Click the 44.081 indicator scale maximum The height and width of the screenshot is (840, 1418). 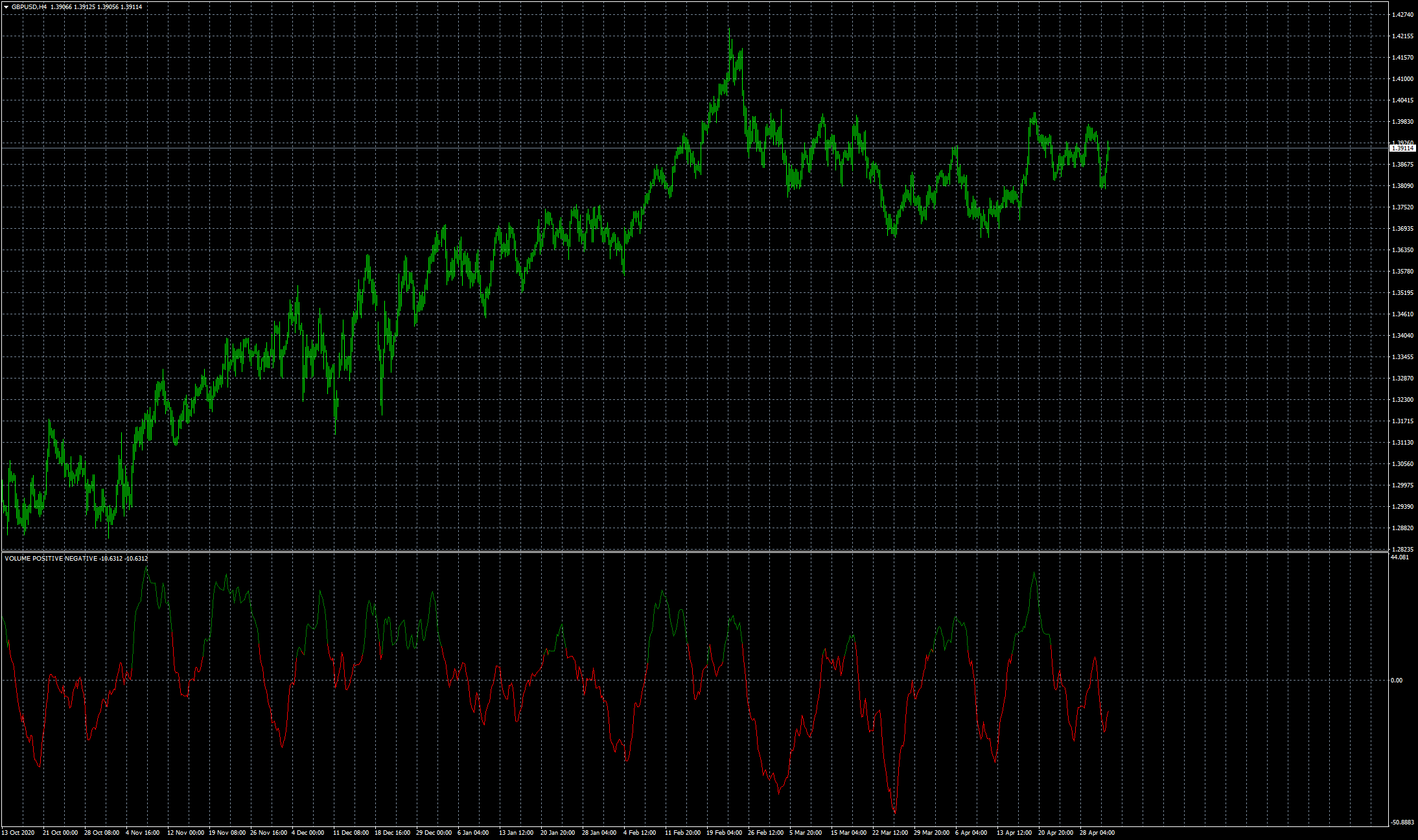(x=1400, y=557)
